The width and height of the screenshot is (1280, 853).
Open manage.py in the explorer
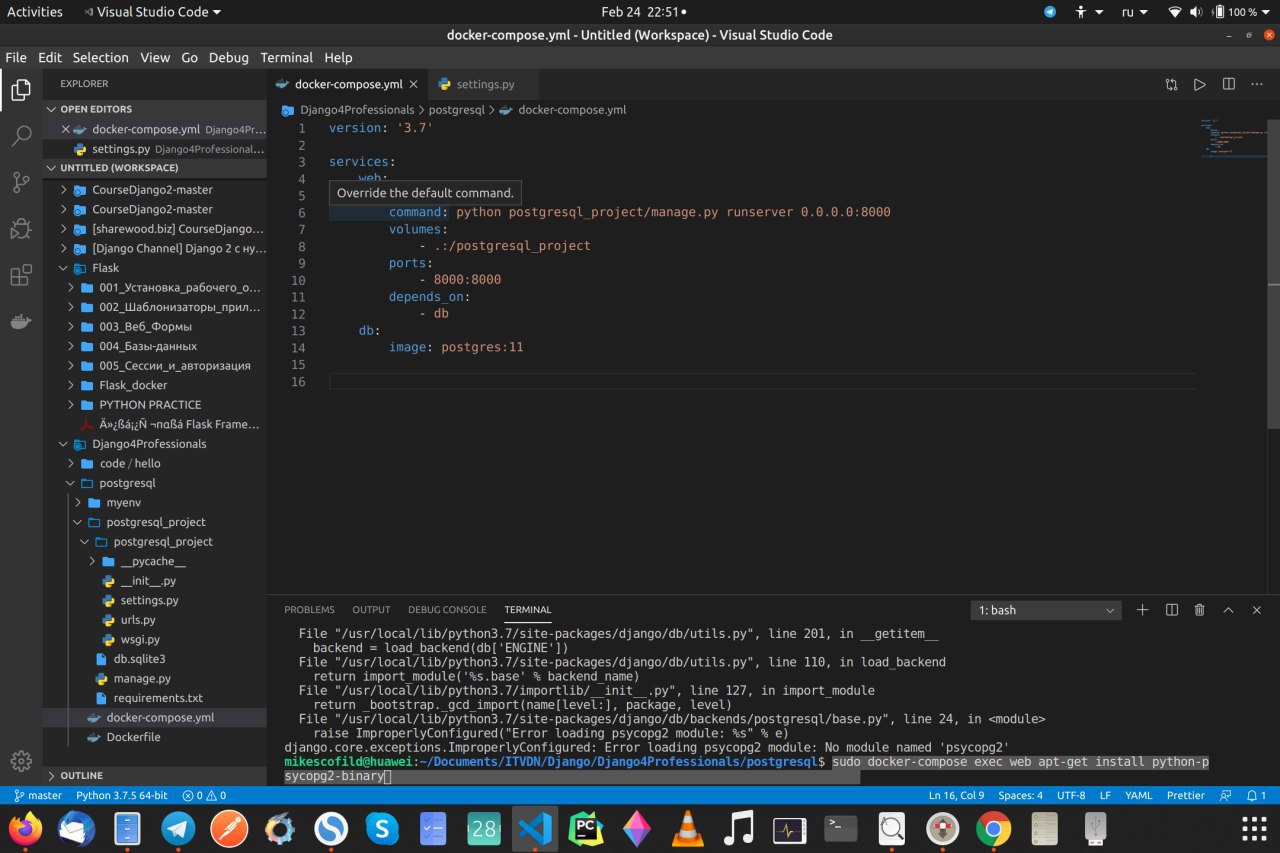point(155,679)
